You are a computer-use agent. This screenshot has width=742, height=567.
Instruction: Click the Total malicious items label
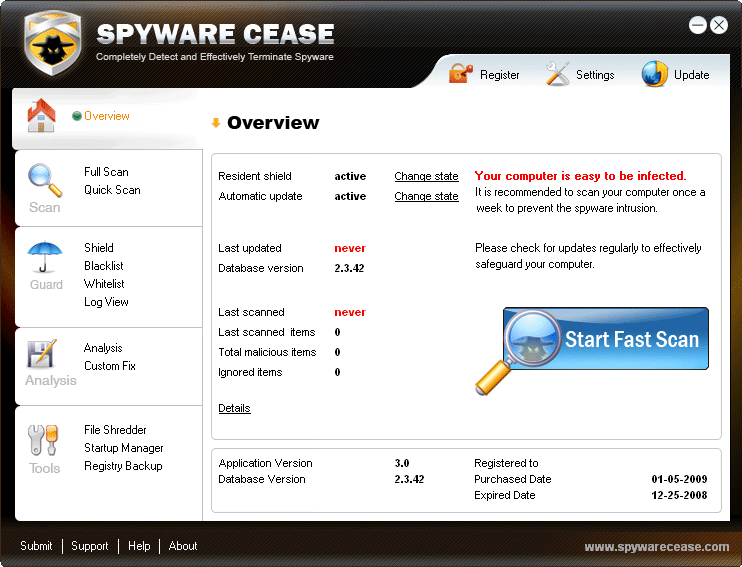(267, 352)
